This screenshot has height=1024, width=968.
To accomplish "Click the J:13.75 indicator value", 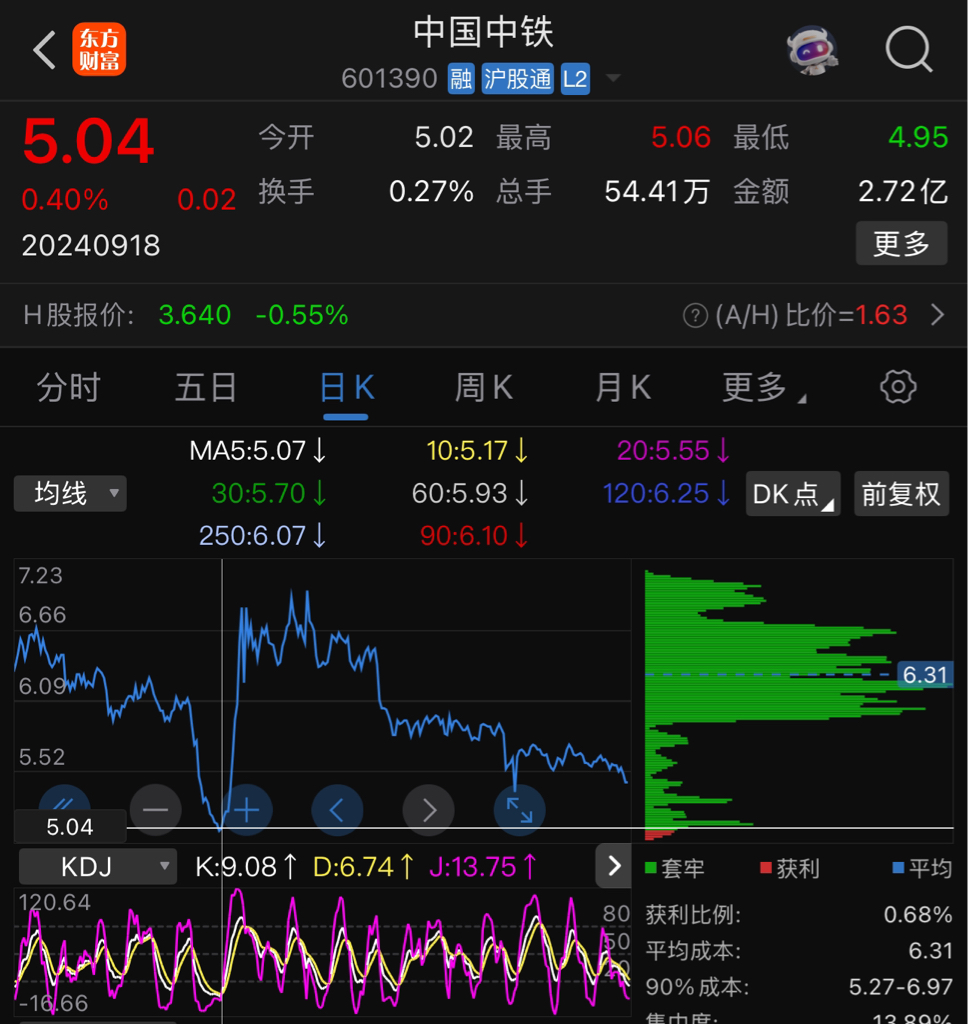I will coord(483,867).
